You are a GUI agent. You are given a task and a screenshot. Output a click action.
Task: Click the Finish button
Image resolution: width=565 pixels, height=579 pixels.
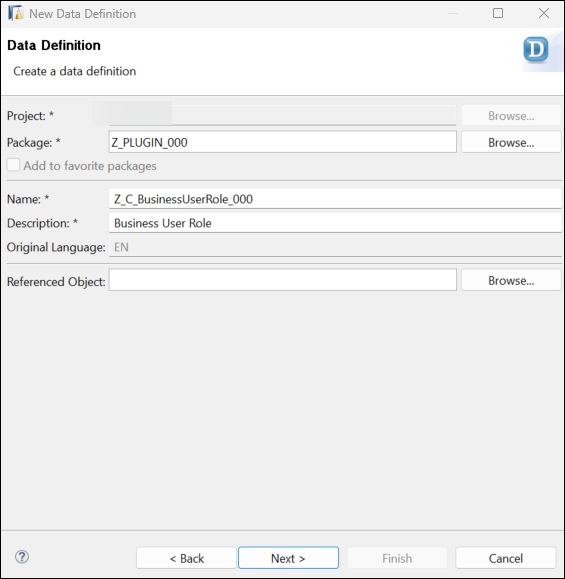point(397,558)
